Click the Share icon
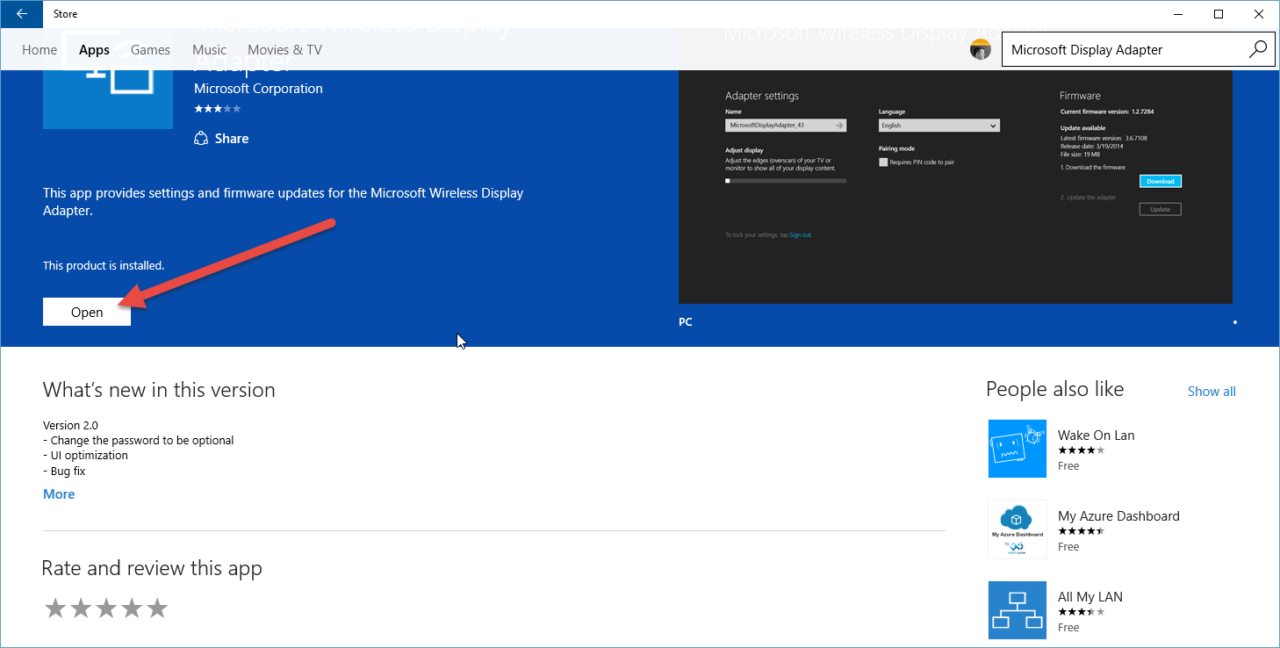Image resolution: width=1280 pixels, height=648 pixels. [x=200, y=138]
